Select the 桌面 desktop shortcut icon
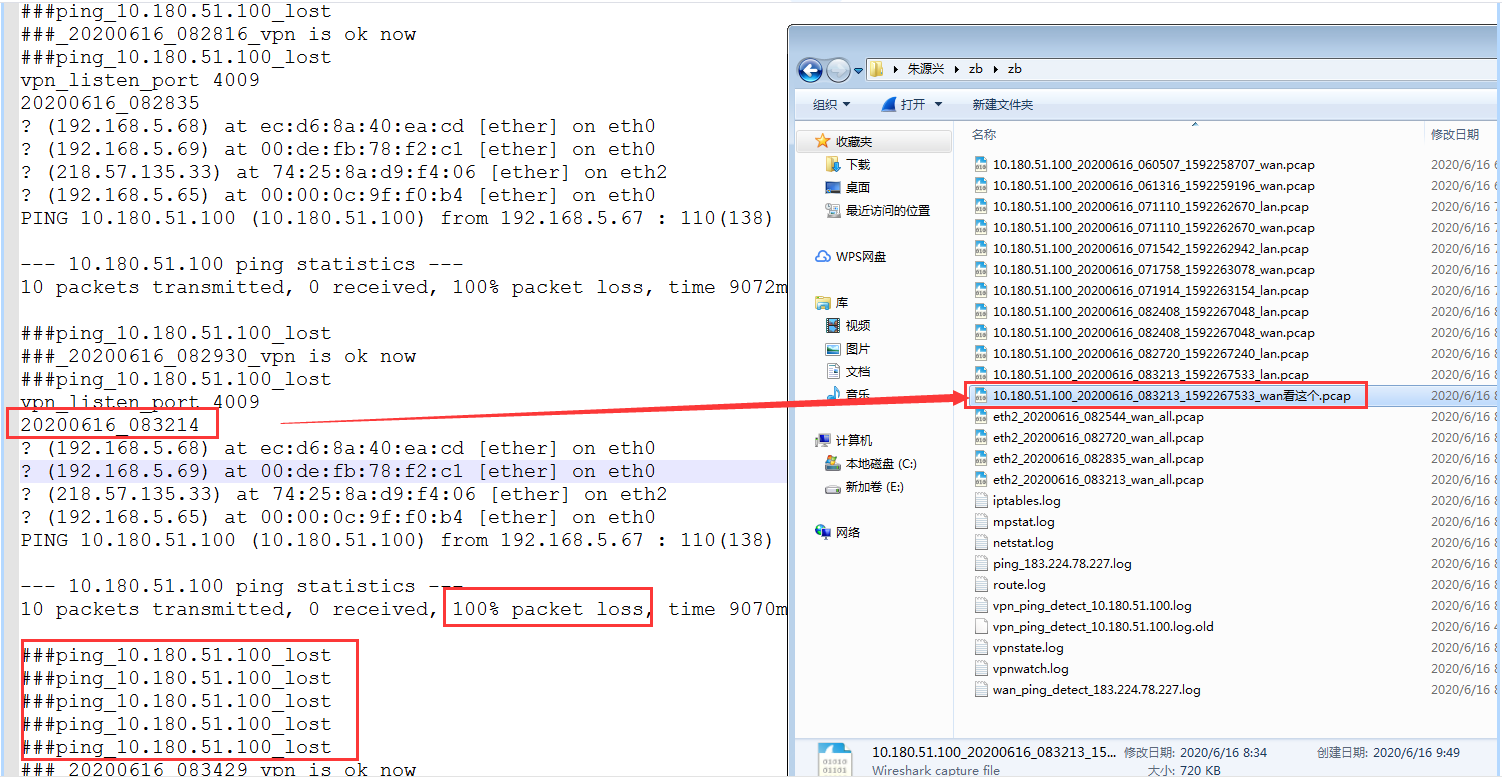The image size is (1502, 783). click(x=833, y=187)
